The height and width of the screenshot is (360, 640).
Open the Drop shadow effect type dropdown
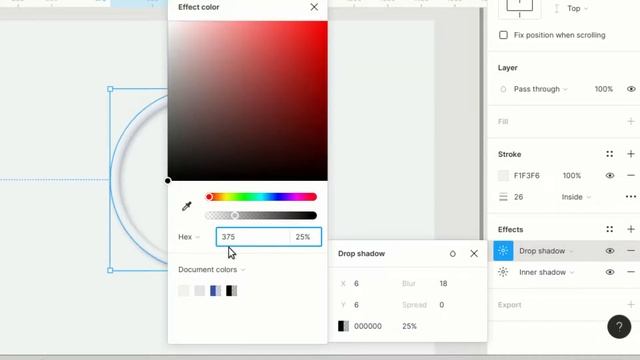point(546,251)
